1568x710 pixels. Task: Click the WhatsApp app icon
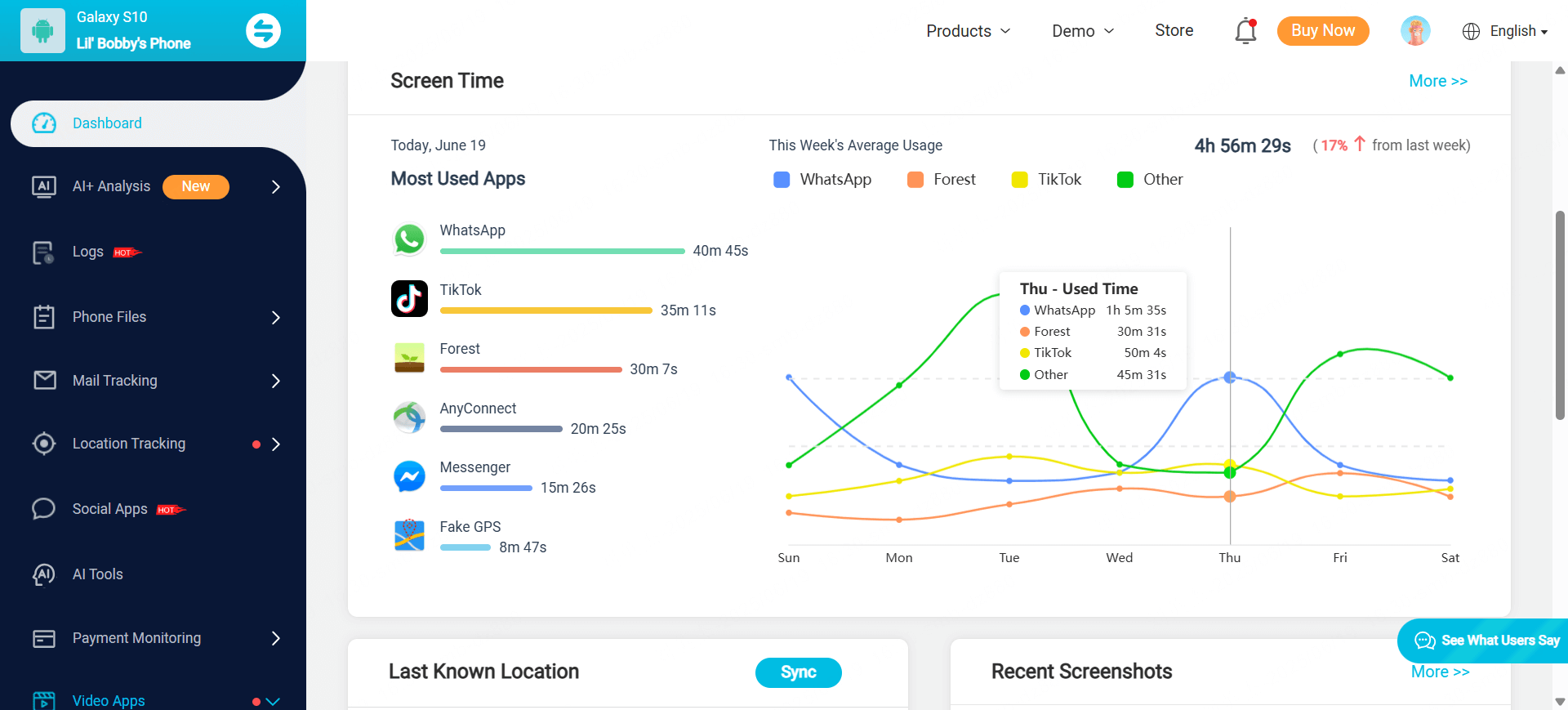pyautogui.click(x=409, y=240)
